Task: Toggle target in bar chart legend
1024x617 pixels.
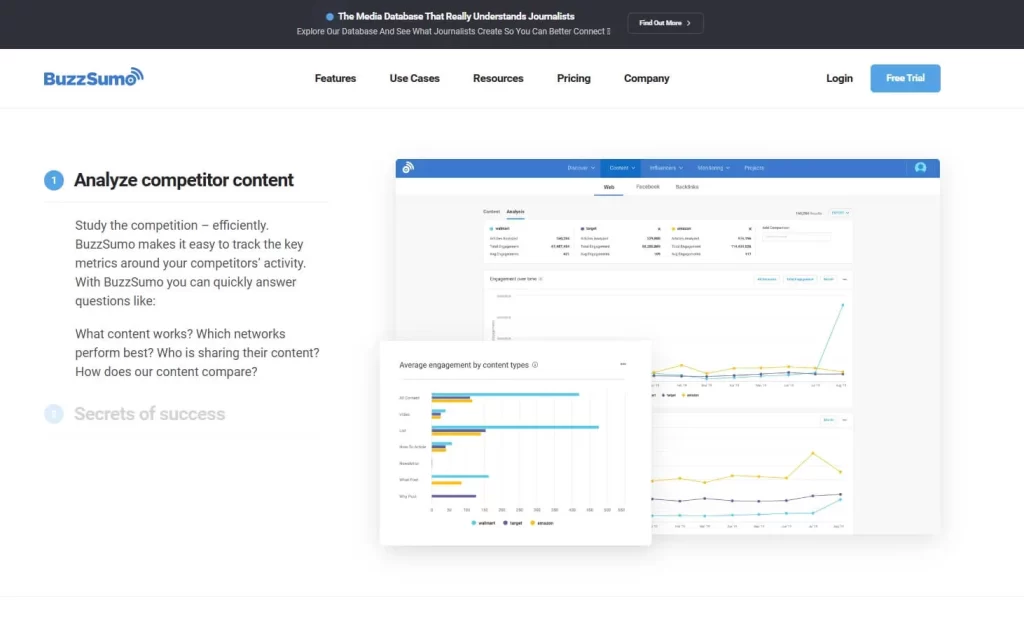Action: pos(513,523)
